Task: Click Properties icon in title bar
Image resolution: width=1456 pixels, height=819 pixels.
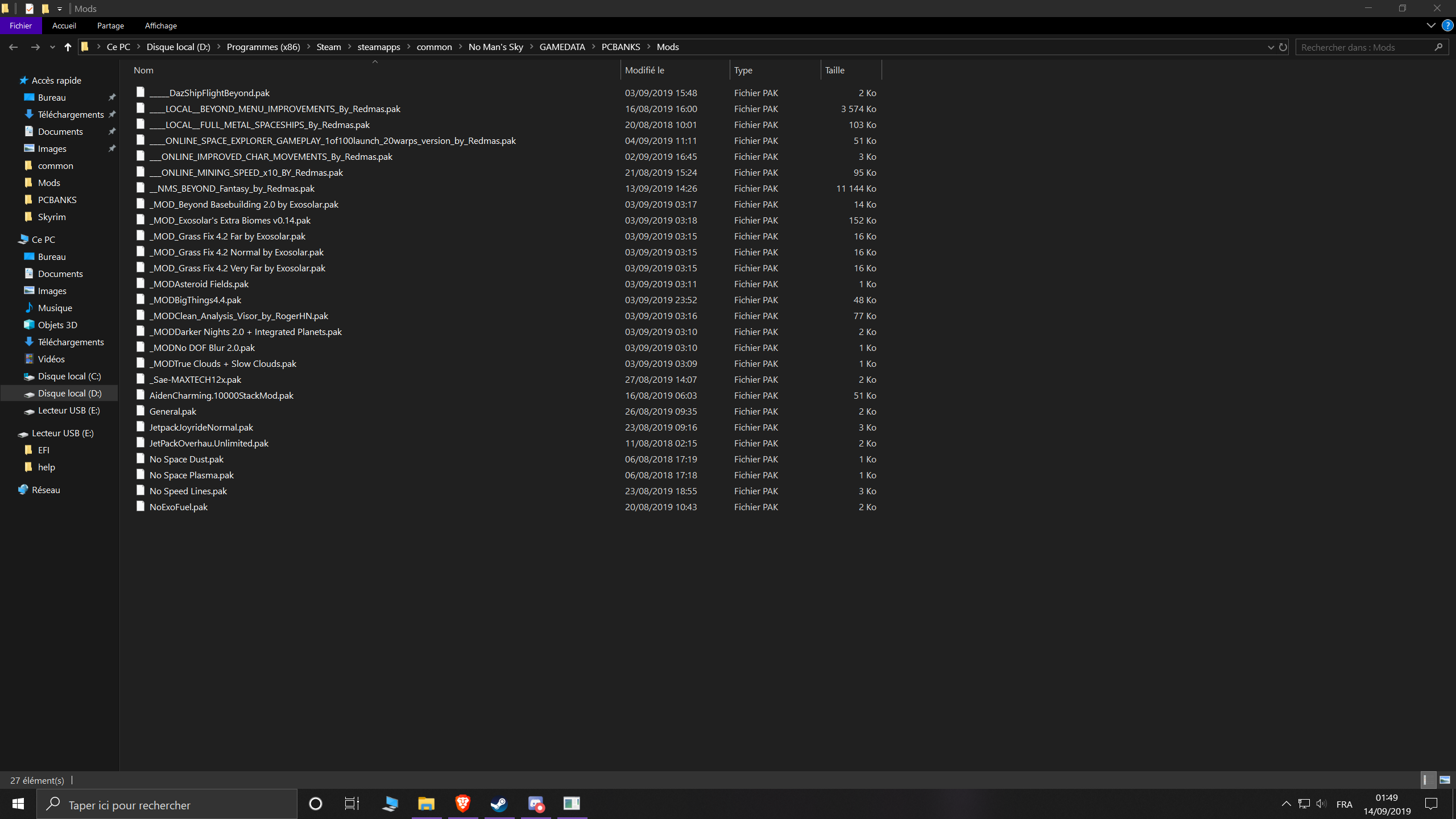Action: (x=30, y=9)
